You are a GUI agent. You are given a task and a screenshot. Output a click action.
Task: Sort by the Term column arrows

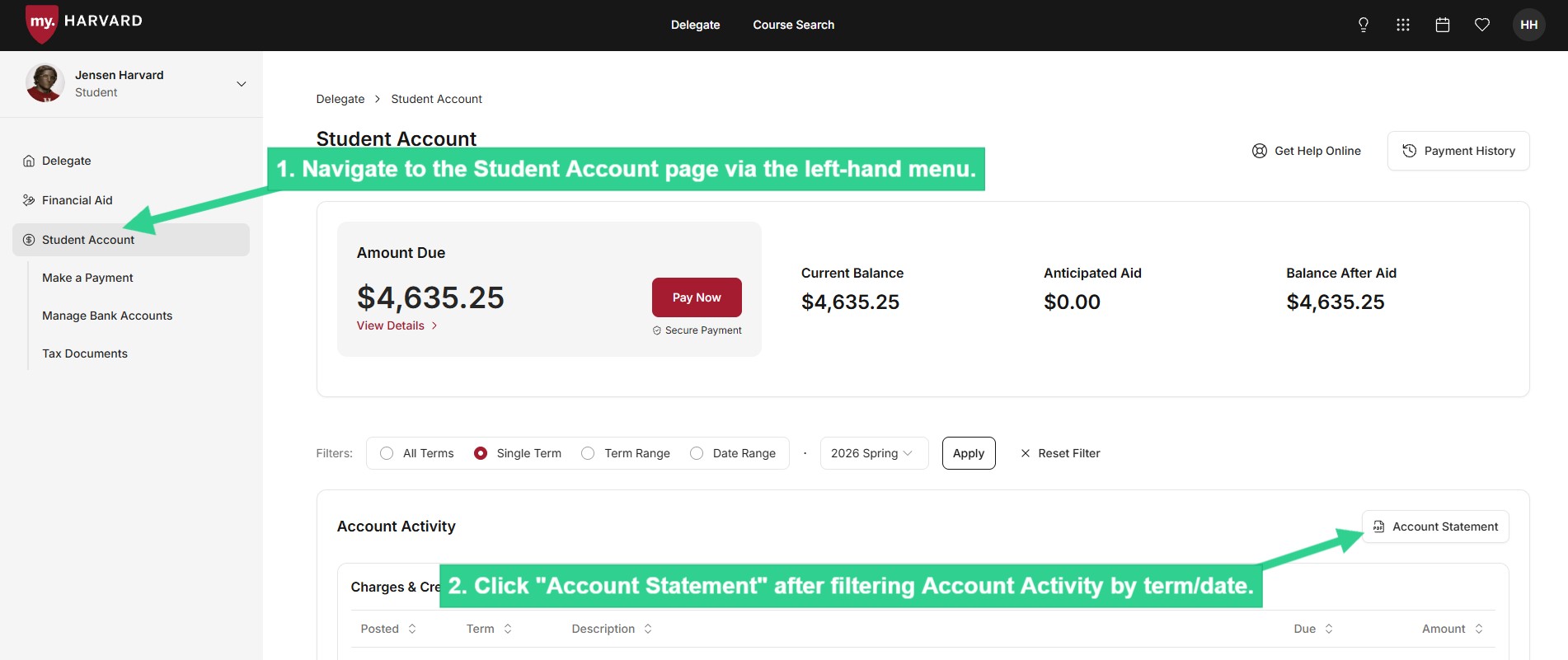[x=508, y=629]
